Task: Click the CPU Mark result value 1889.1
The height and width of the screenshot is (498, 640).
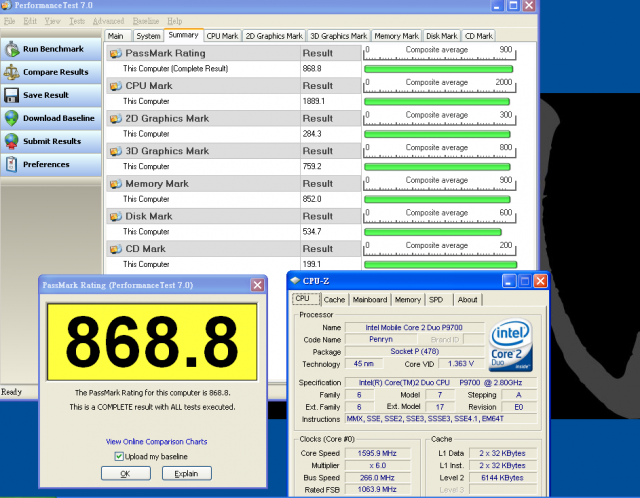Action: point(313,101)
